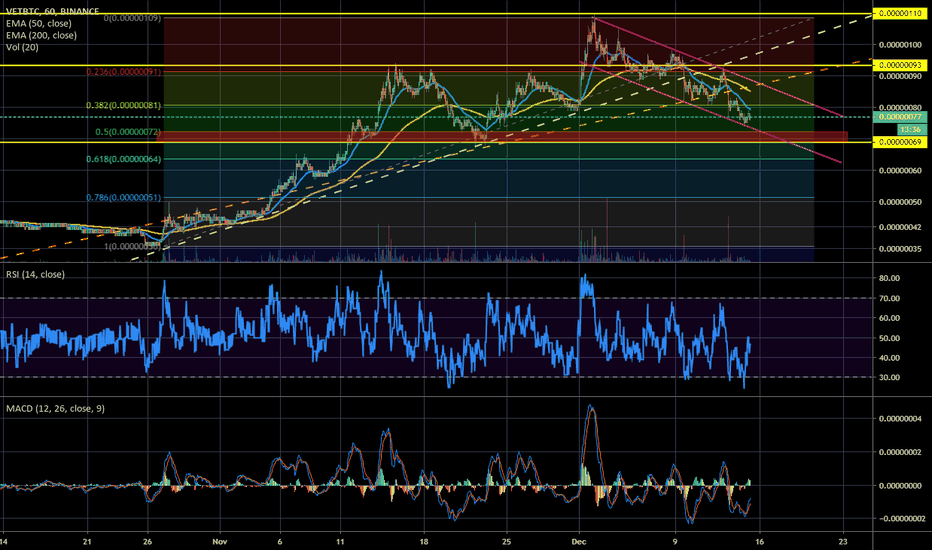
Task: Click the current price label 0.00000077
Action: pyautogui.click(x=900, y=117)
